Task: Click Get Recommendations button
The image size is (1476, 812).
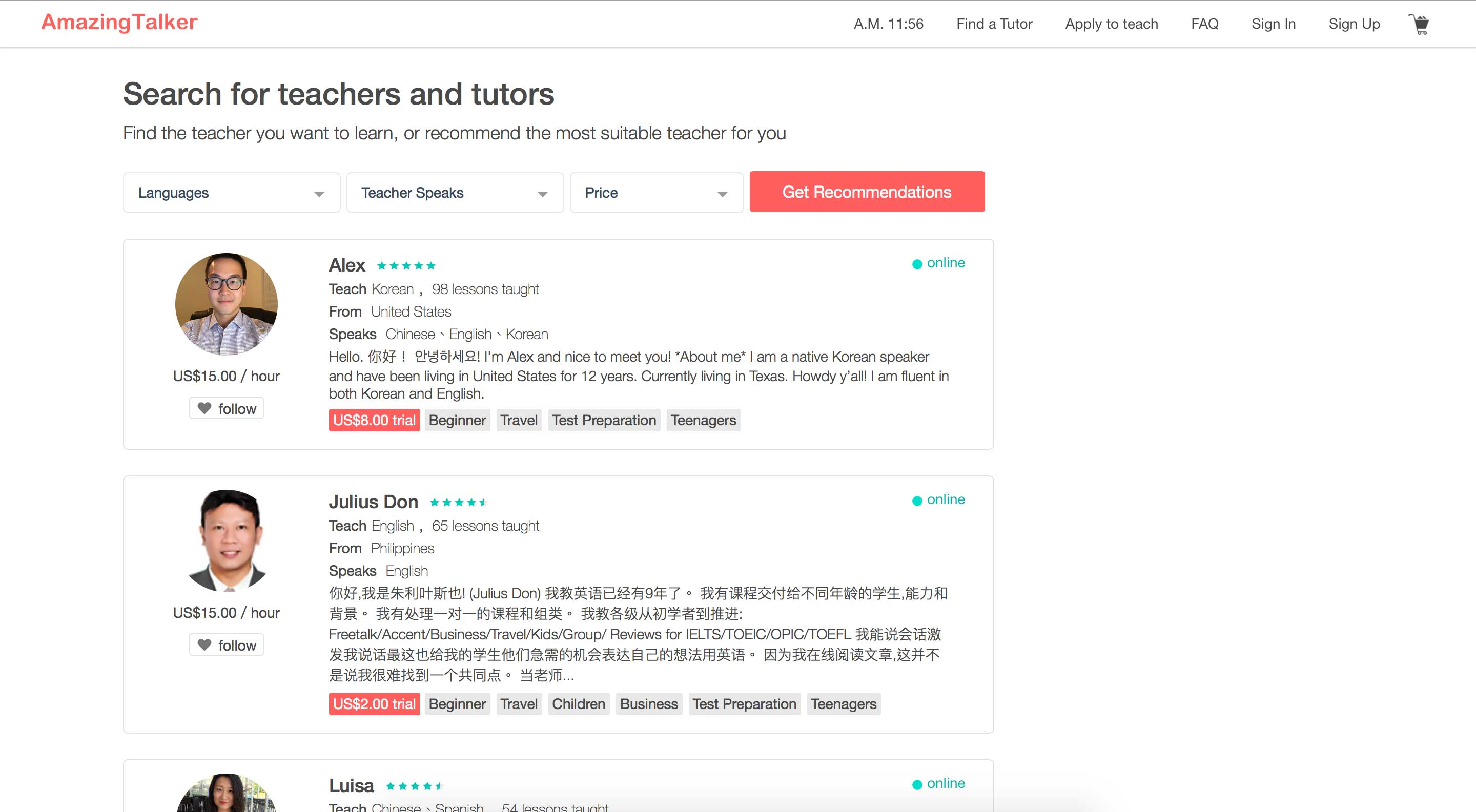Action: click(x=867, y=192)
